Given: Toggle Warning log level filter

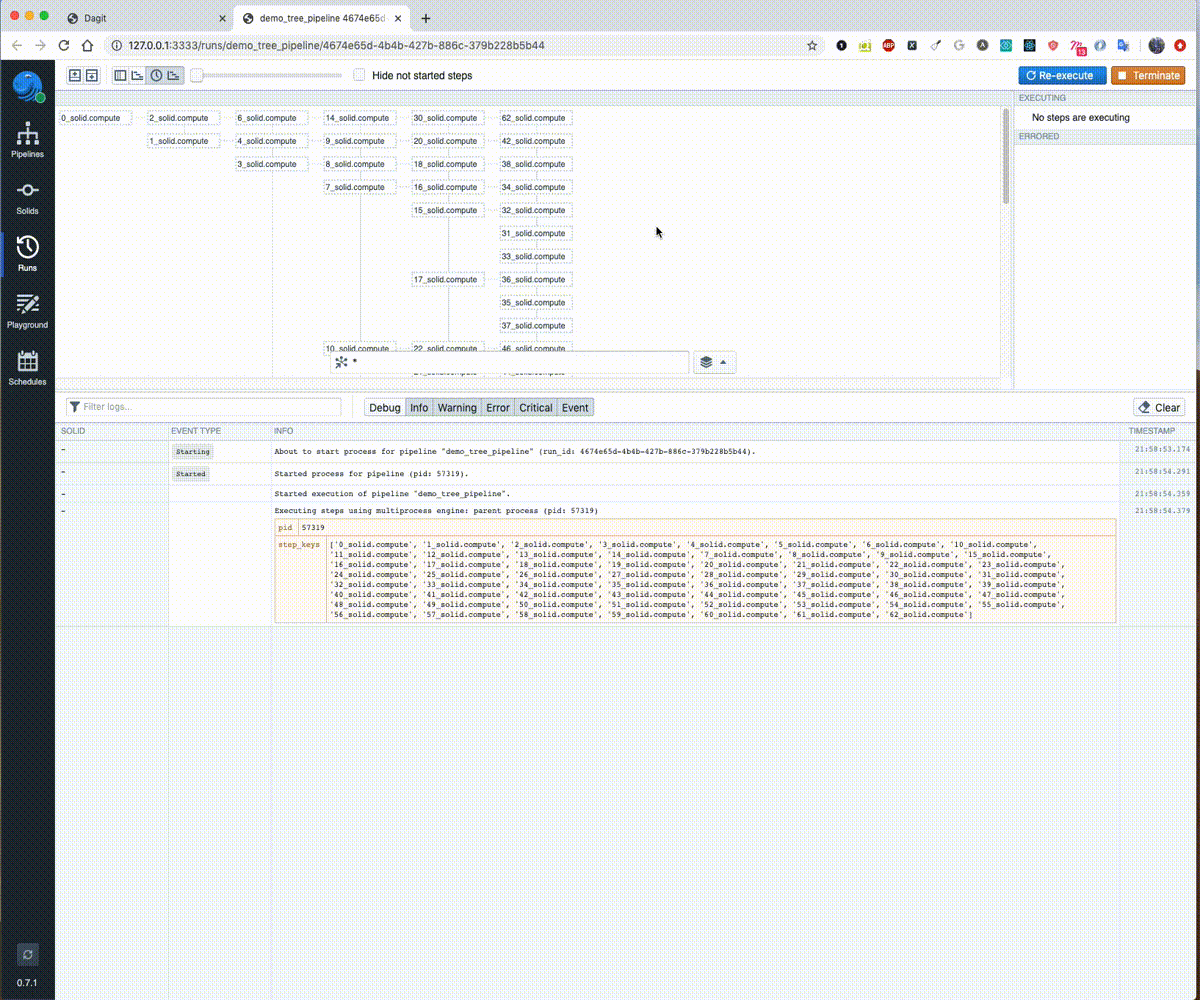Looking at the screenshot, I should click(x=457, y=407).
